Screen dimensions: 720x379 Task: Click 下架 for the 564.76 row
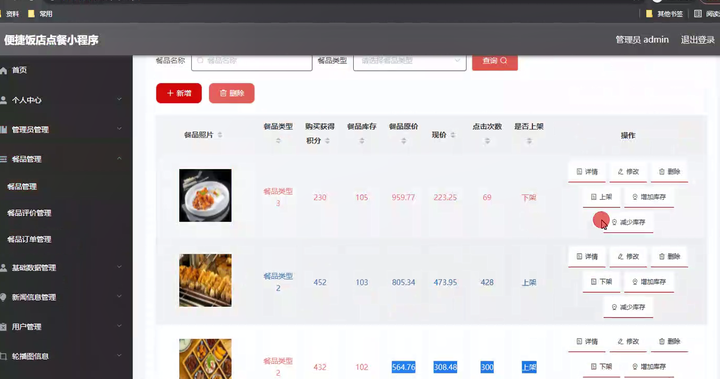tap(602, 367)
